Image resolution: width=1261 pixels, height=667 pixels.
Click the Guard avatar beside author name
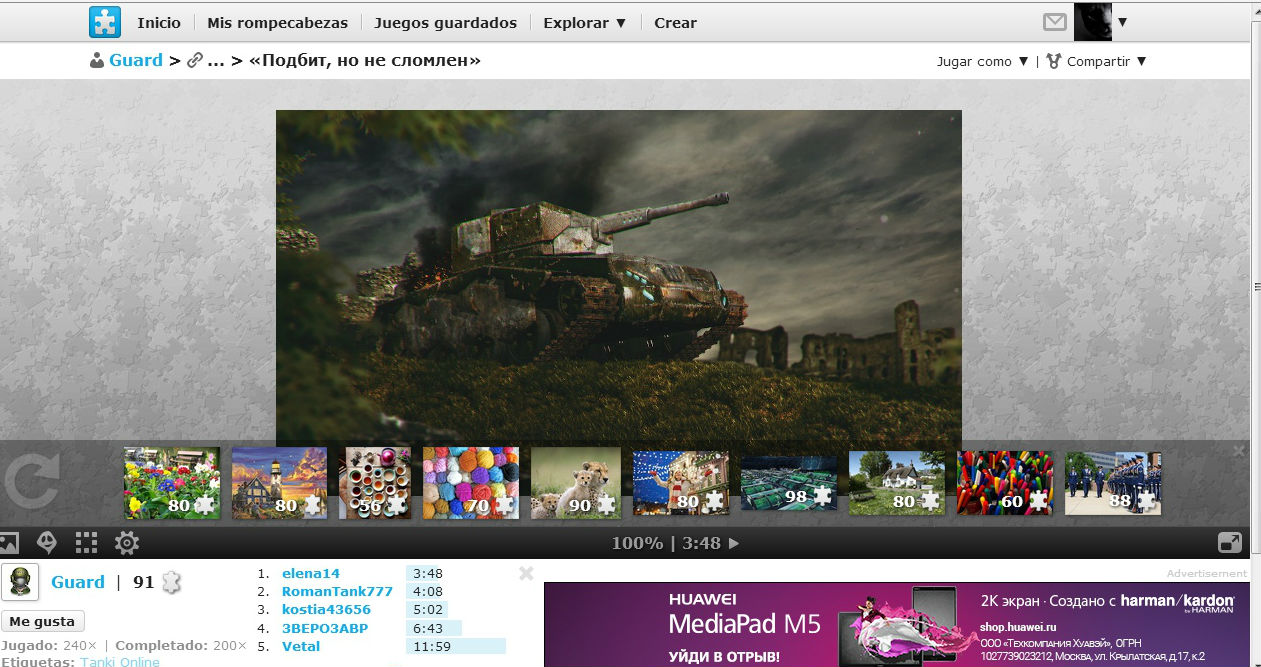coord(21,582)
